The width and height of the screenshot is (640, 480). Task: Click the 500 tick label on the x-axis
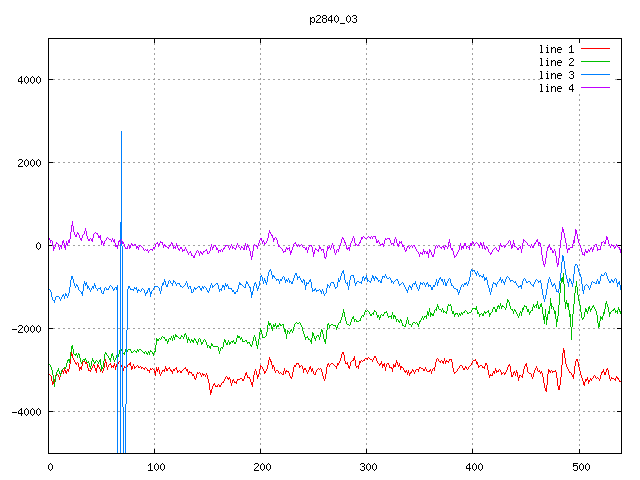[579, 466]
